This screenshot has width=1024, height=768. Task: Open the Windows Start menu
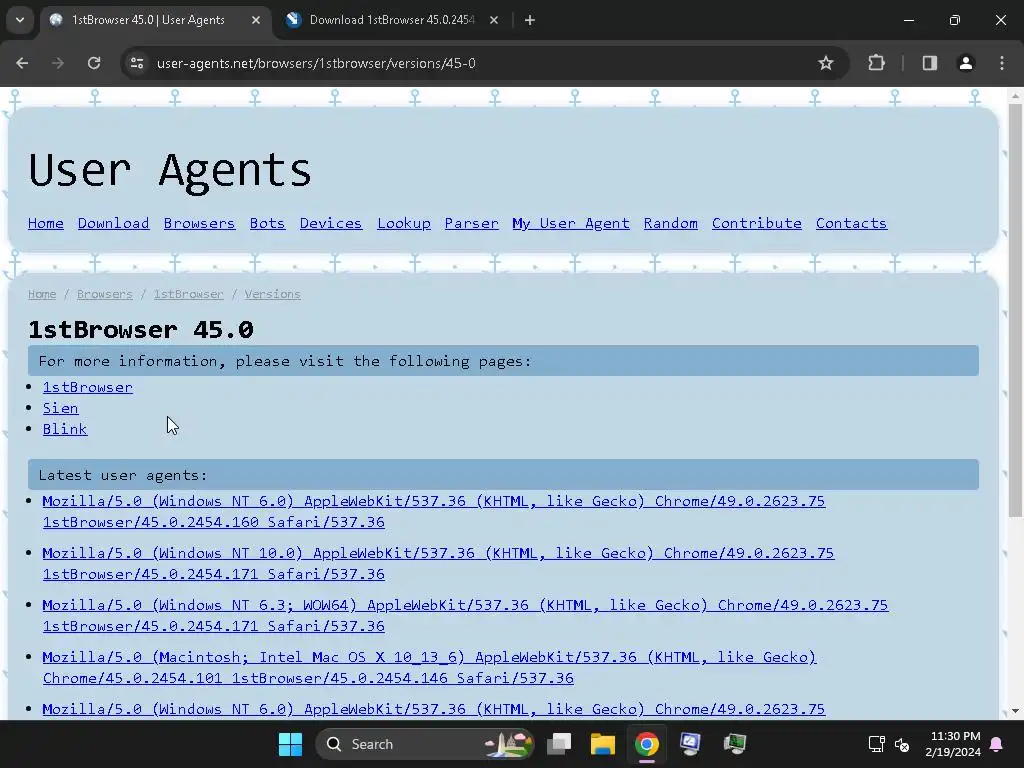290,744
